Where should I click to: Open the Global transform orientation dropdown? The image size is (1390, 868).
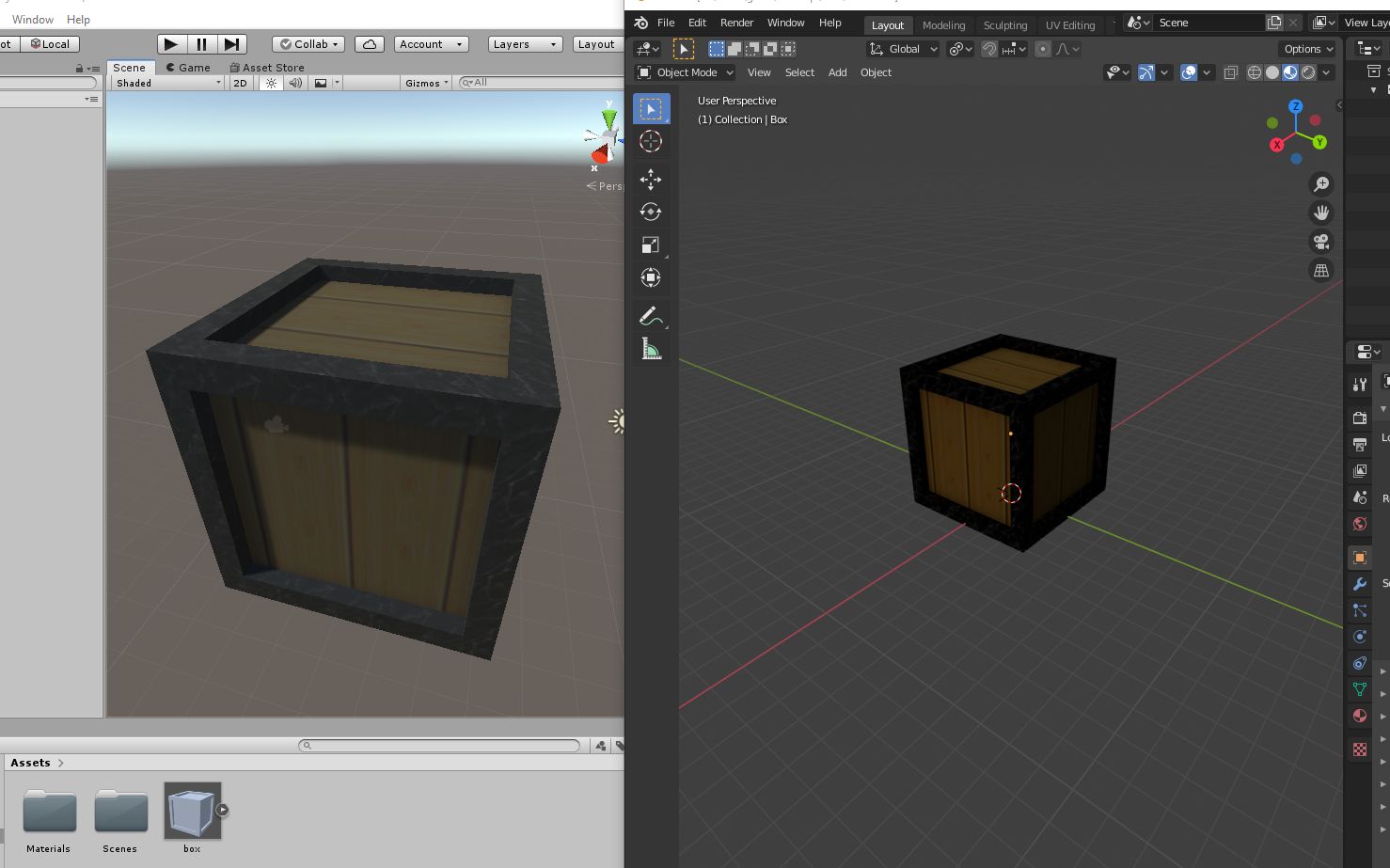901,49
